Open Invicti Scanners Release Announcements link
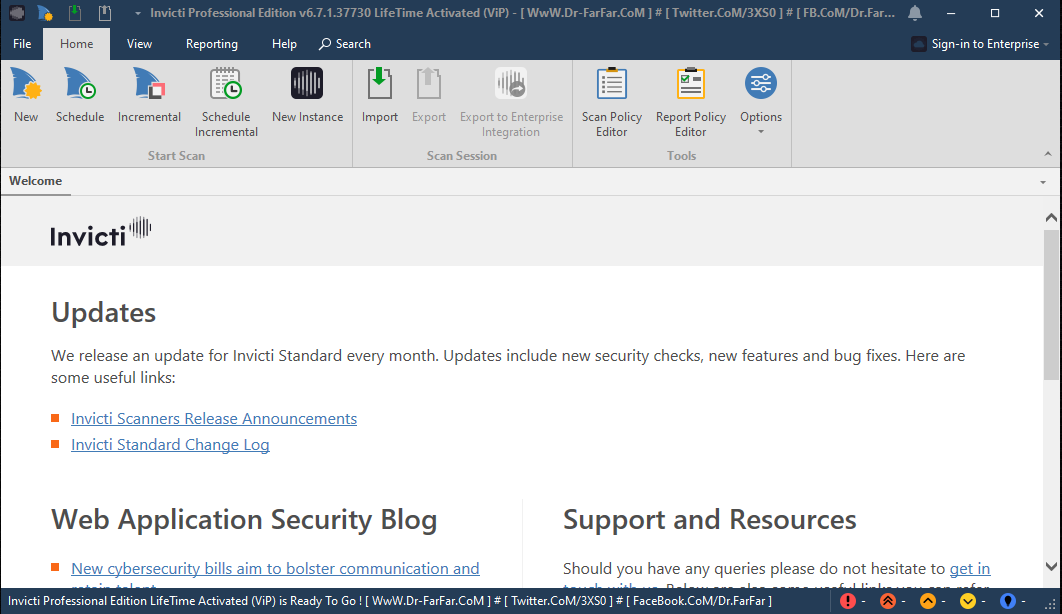The width and height of the screenshot is (1062, 614). point(214,418)
